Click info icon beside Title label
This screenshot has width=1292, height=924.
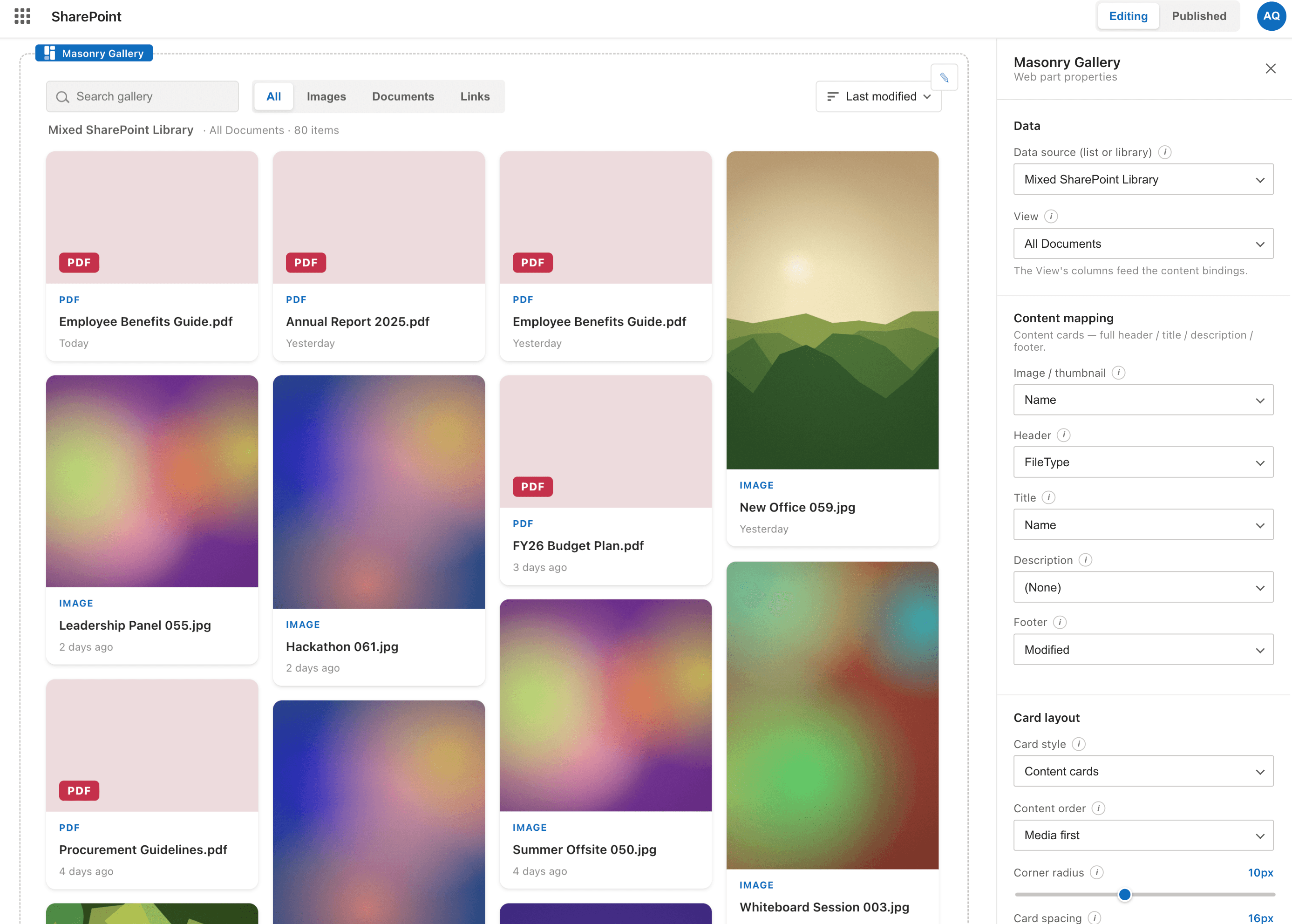[1048, 497]
